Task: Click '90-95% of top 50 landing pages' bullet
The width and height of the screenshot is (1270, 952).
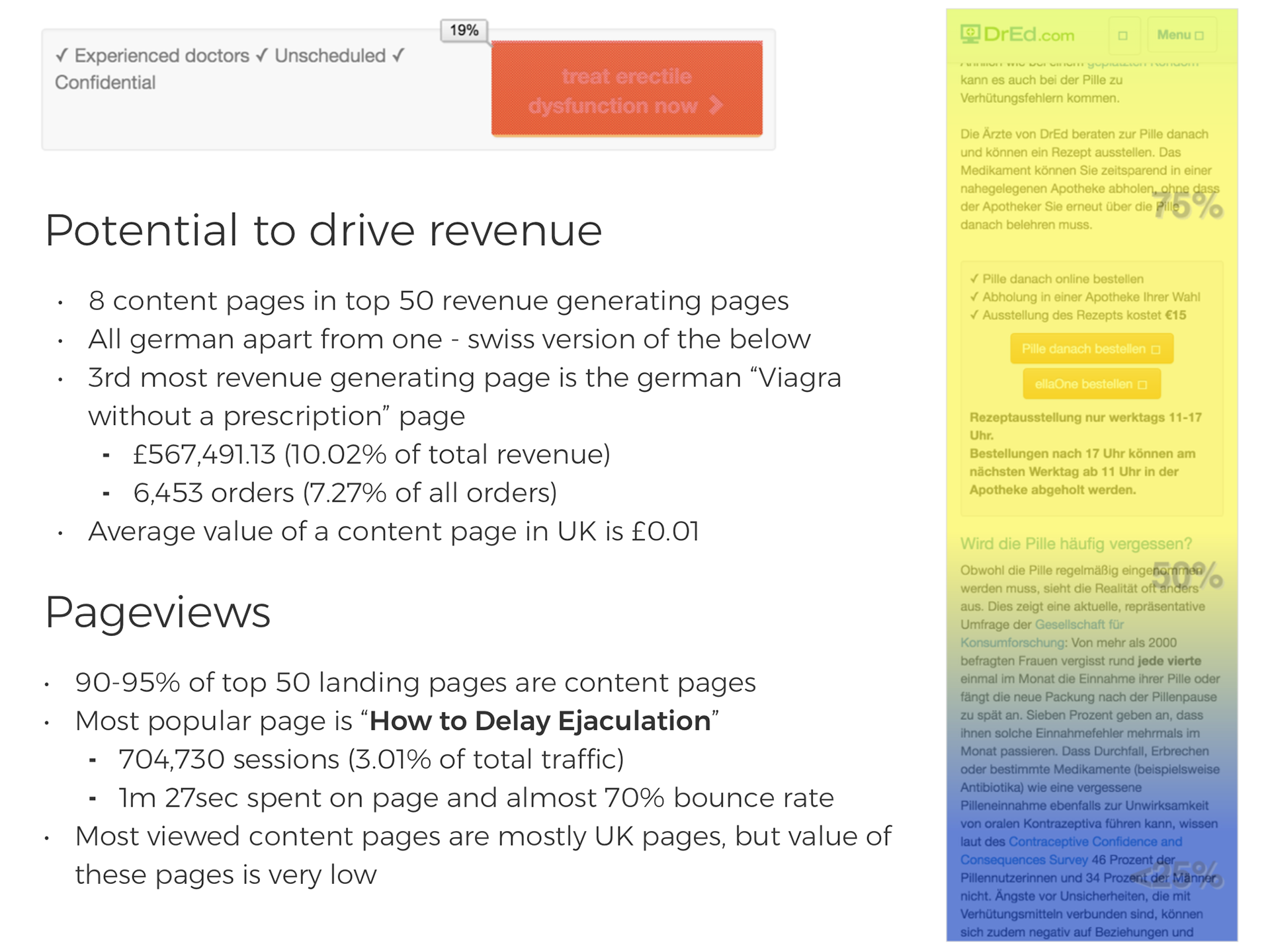Action: (x=415, y=682)
